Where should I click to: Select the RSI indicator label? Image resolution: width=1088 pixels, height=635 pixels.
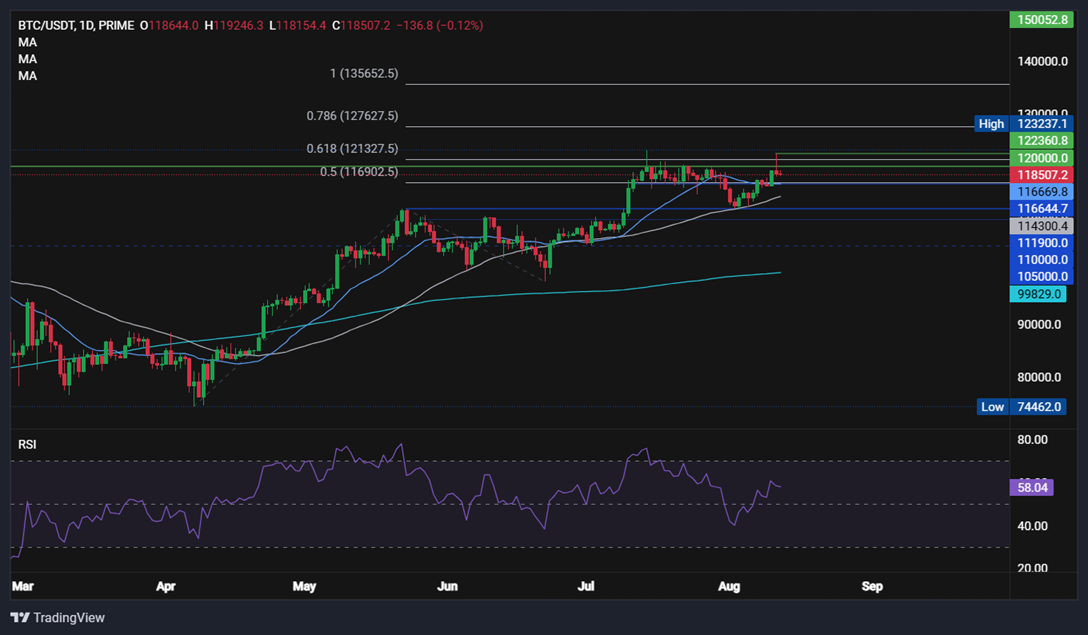[x=27, y=444]
